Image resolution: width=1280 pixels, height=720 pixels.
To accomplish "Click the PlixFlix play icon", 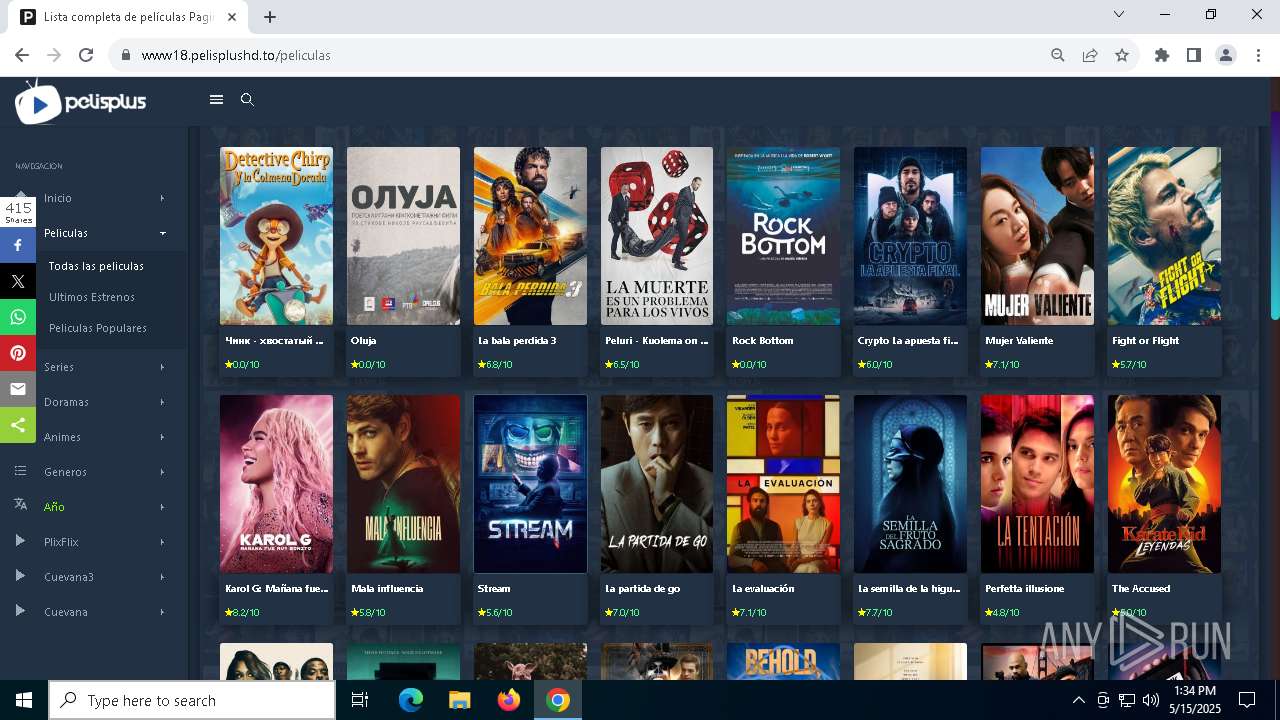I will [20, 541].
